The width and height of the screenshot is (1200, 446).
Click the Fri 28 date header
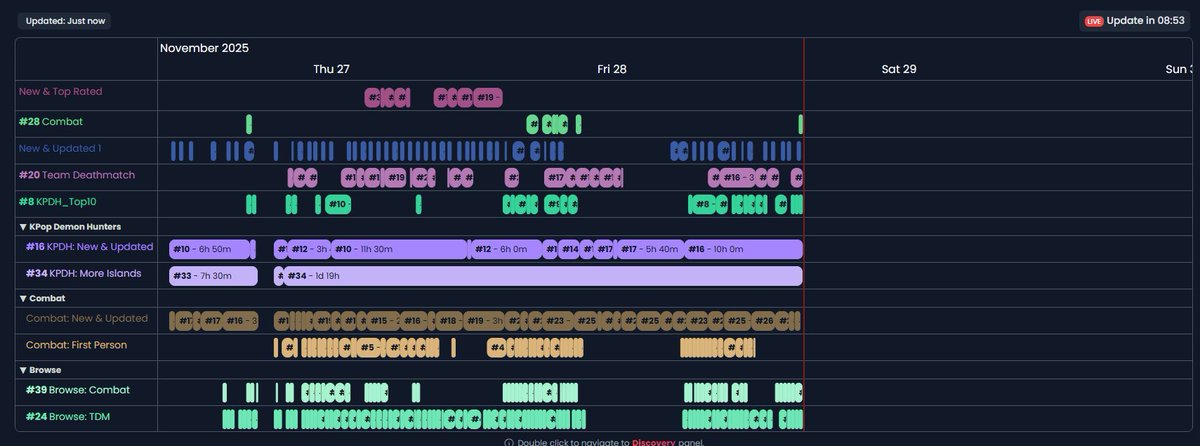point(612,69)
